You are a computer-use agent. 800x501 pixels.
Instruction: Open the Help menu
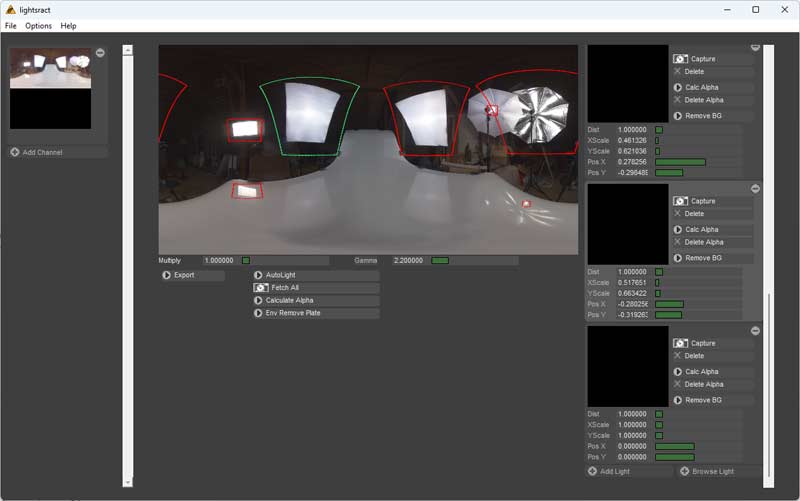[x=68, y=25]
